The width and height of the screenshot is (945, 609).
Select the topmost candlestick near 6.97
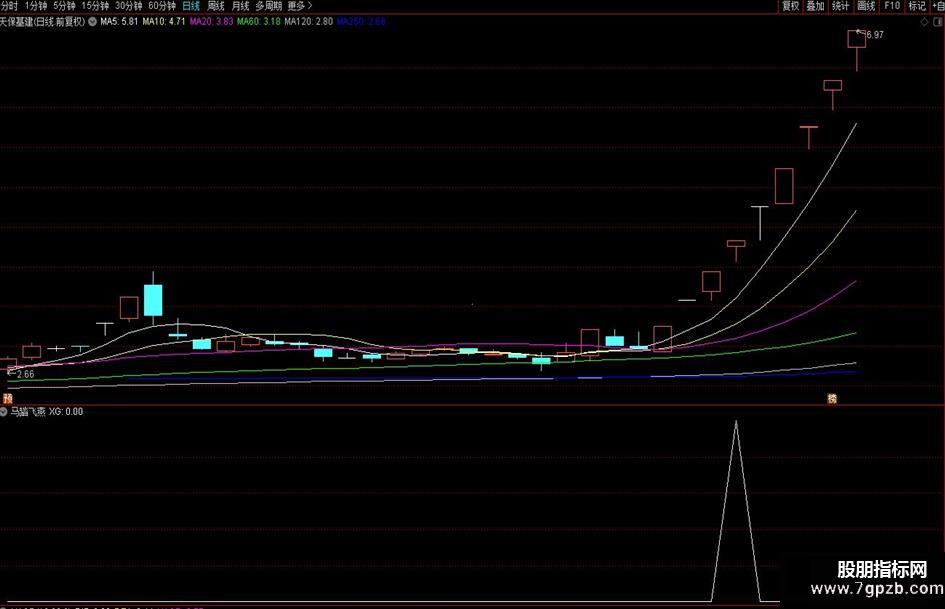tap(856, 39)
